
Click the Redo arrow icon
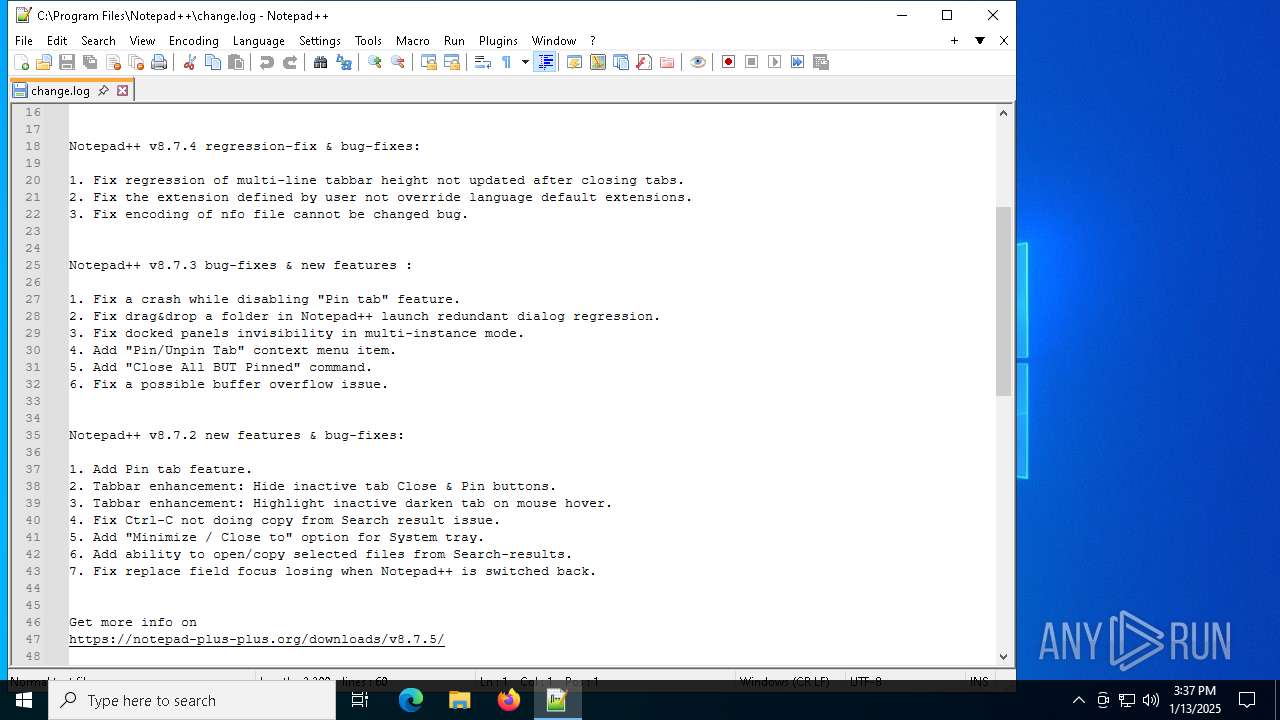tap(290, 62)
